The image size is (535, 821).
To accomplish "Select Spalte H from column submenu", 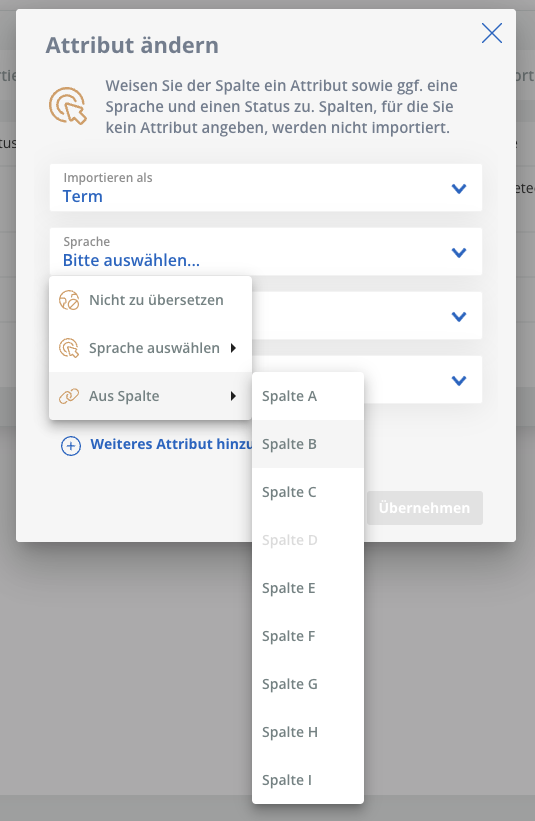I will click(308, 732).
